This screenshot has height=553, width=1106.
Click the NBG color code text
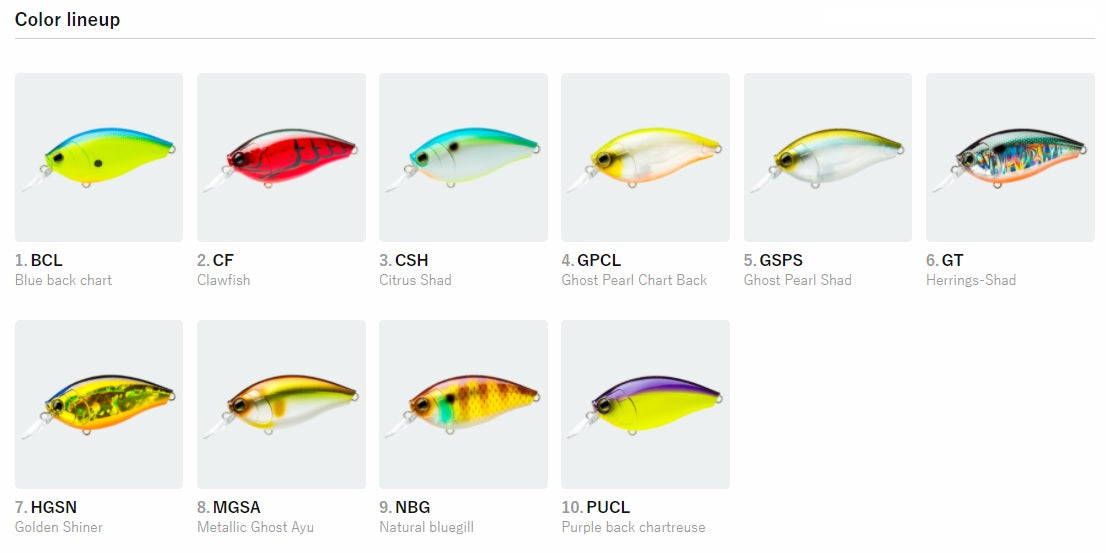tap(413, 507)
